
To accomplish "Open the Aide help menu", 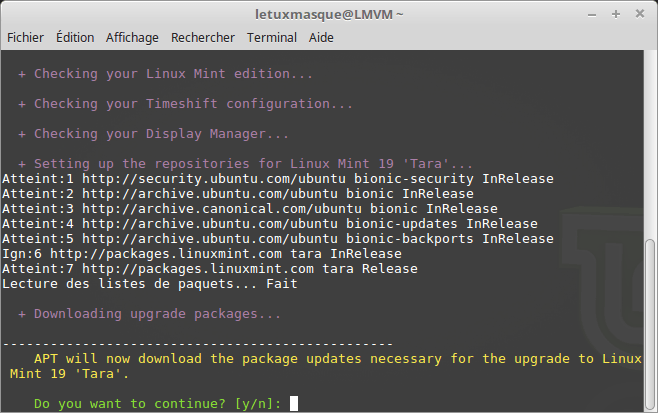I will (321, 37).
